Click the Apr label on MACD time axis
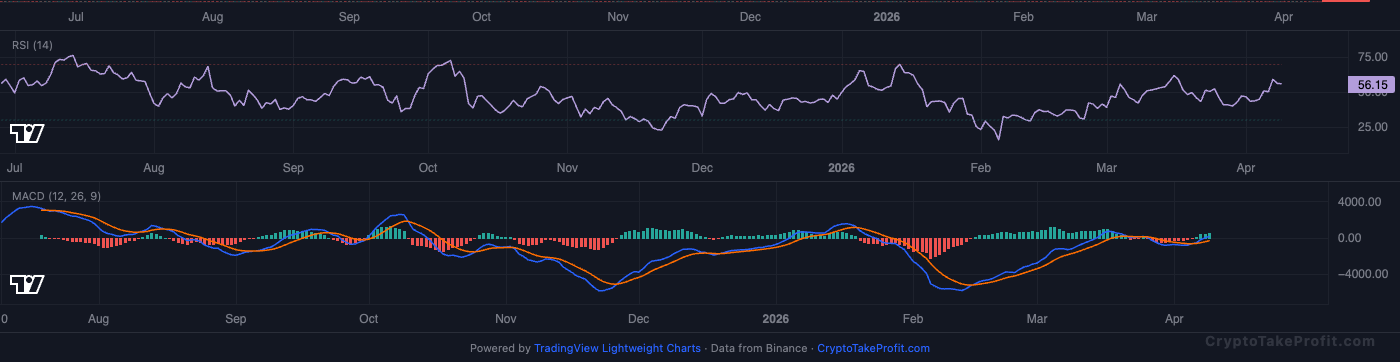1400x362 pixels. (1175, 319)
